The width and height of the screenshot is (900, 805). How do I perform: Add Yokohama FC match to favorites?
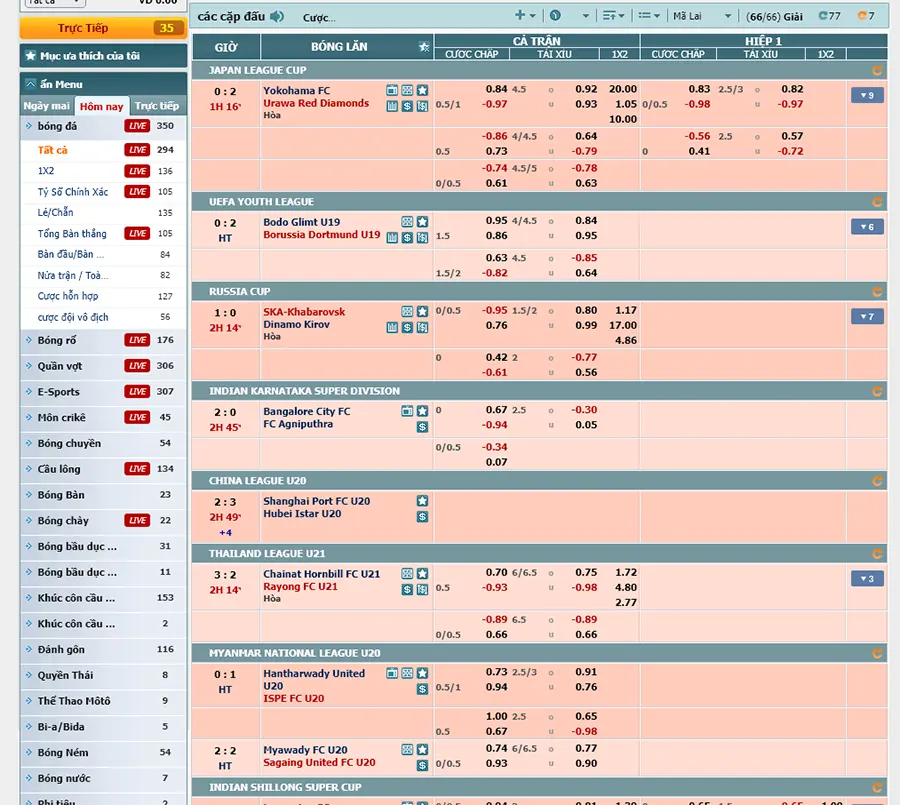point(422,91)
